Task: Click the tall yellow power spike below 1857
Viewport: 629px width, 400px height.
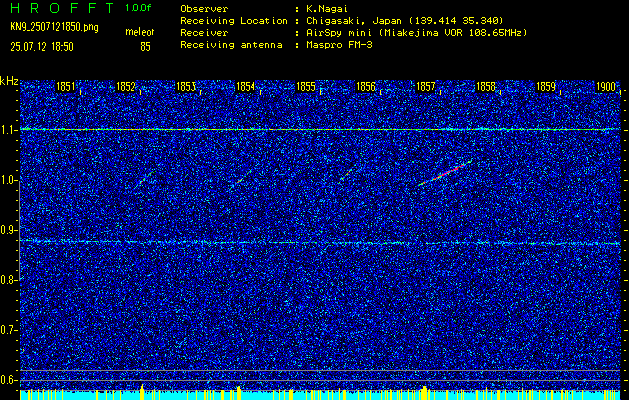Action: coord(424,393)
